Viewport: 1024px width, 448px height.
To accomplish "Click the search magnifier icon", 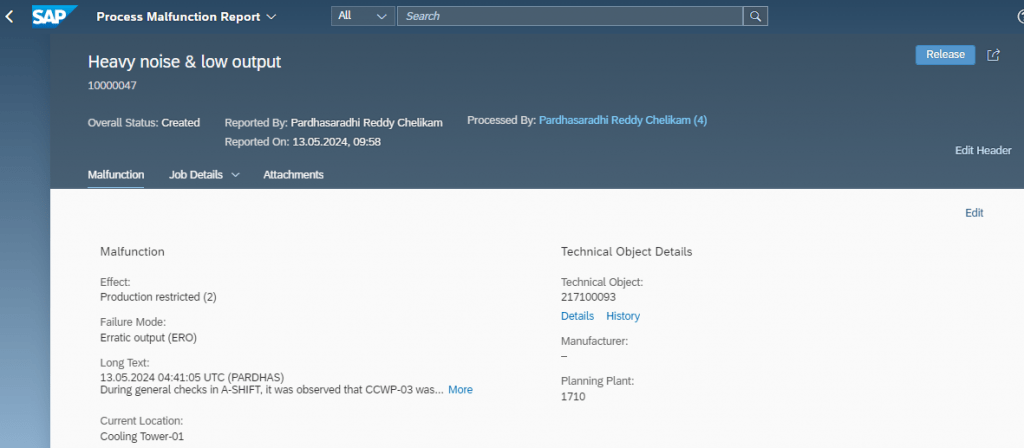I will [x=756, y=16].
